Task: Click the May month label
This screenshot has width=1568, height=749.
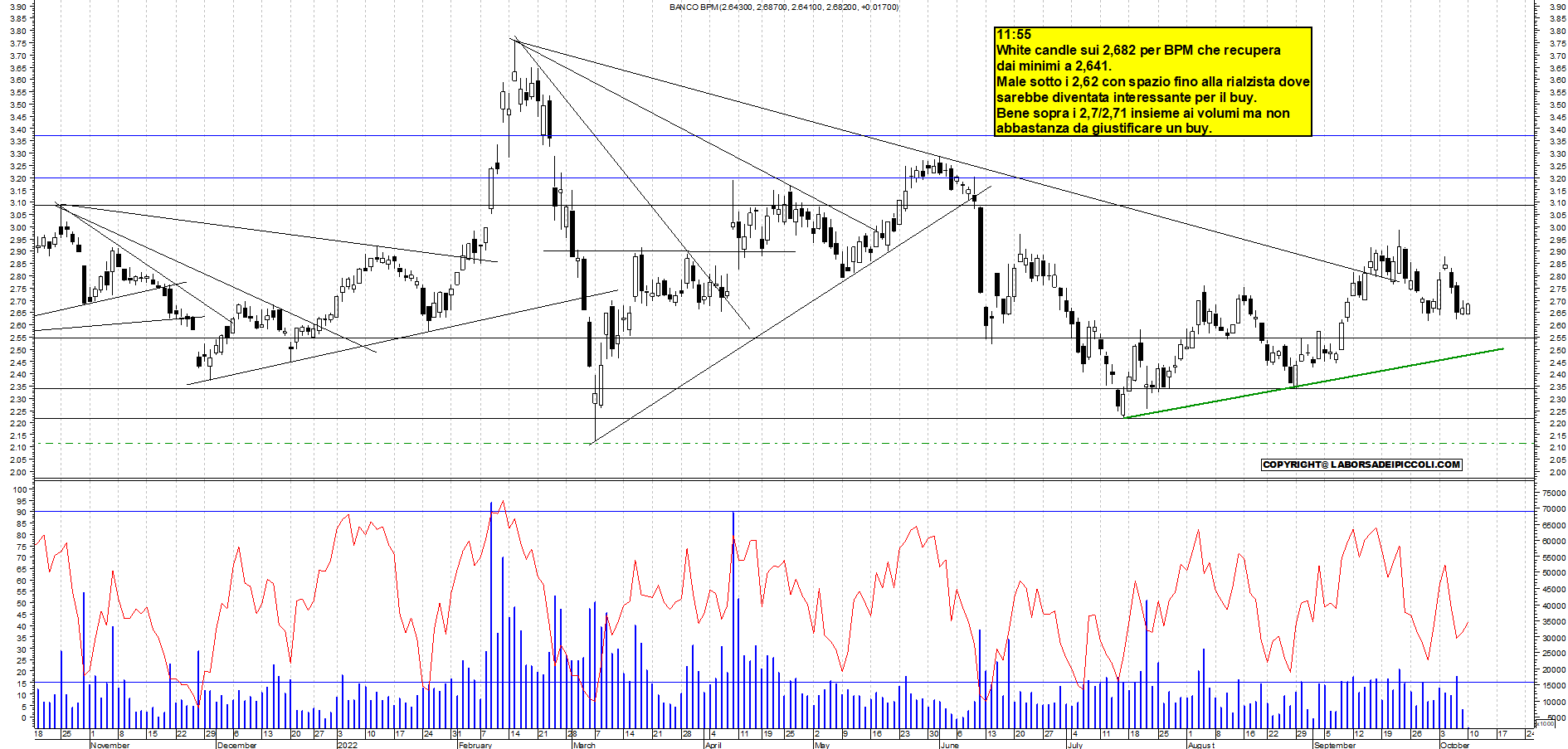Action: click(x=822, y=745)
